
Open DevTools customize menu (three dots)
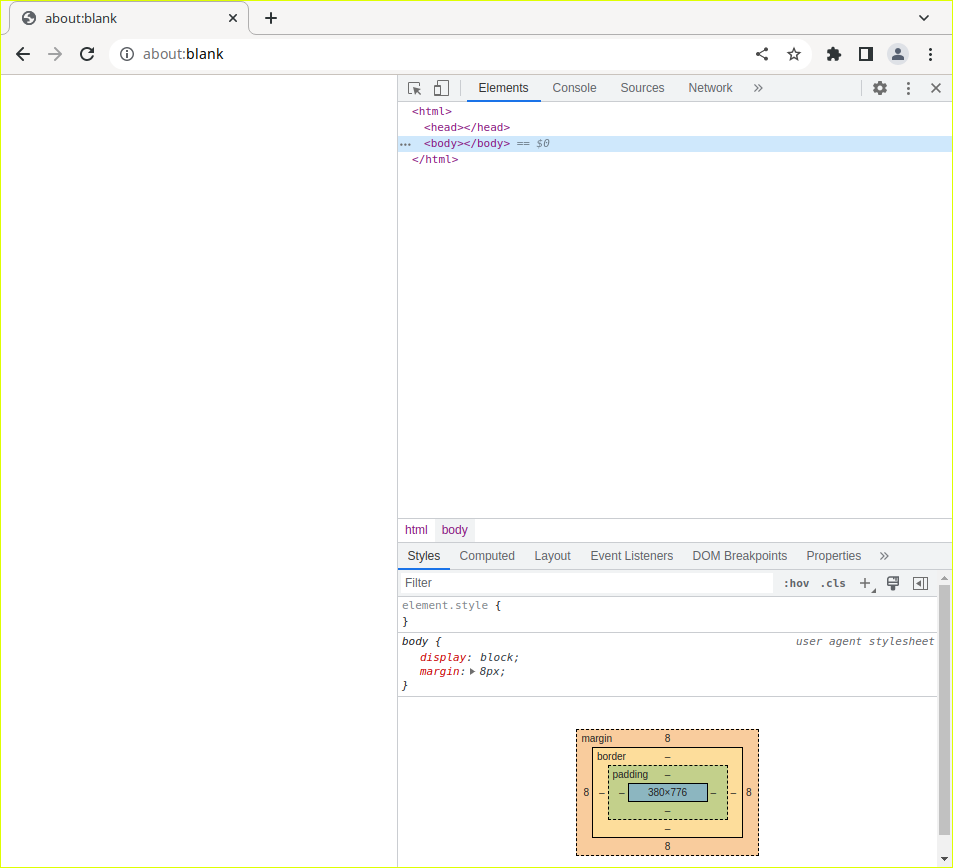pos(908,88)
